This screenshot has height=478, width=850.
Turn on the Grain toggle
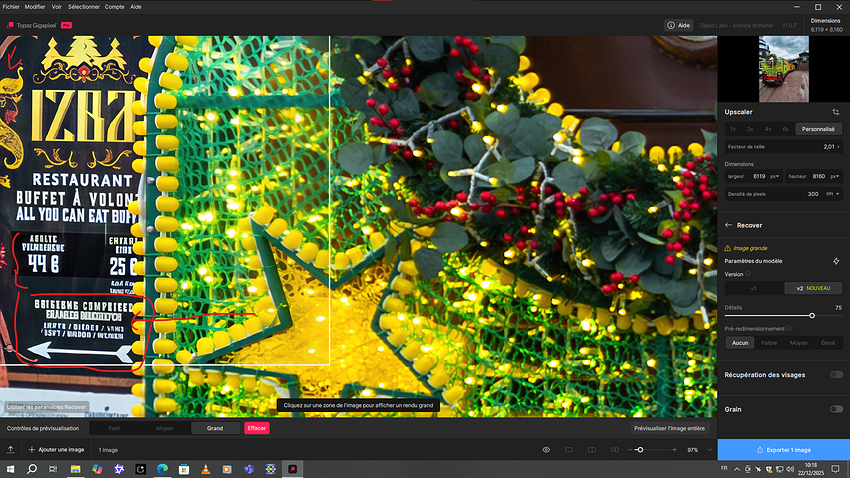(x=836, y=409)
